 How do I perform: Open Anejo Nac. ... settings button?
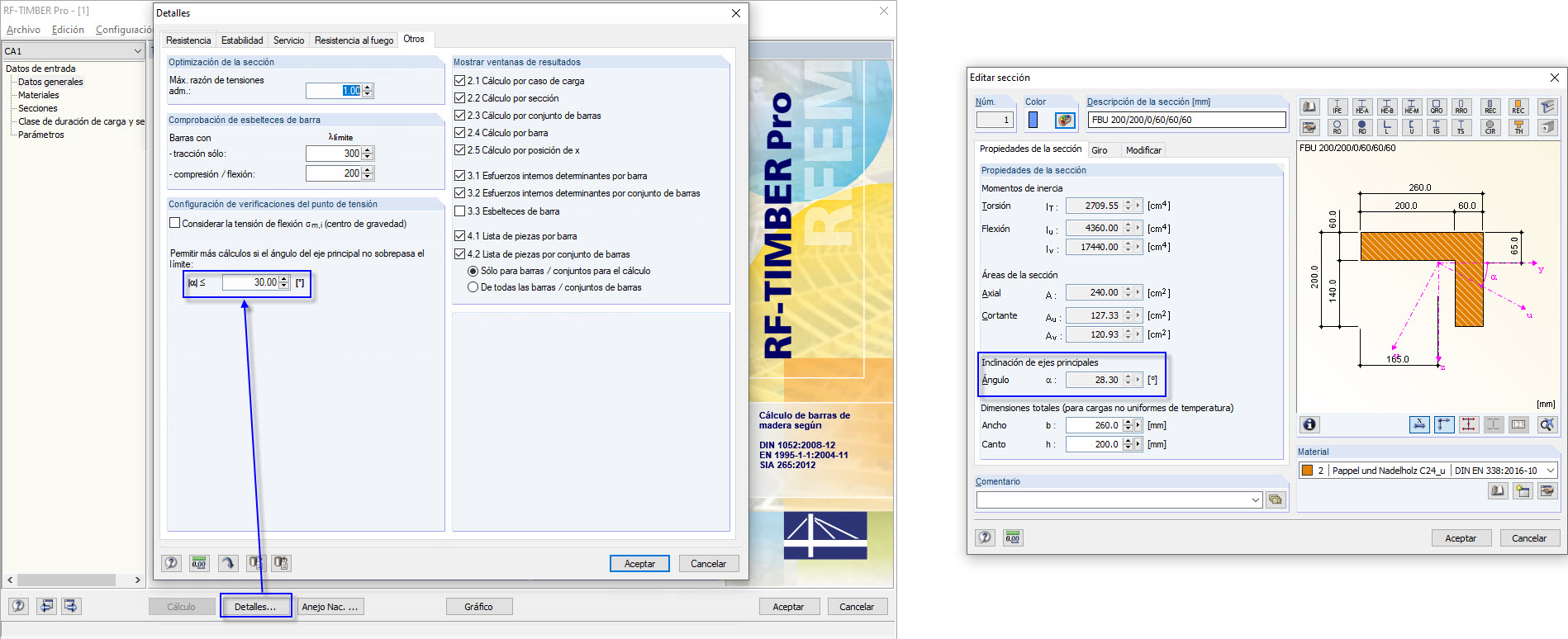tap(330, 607)
